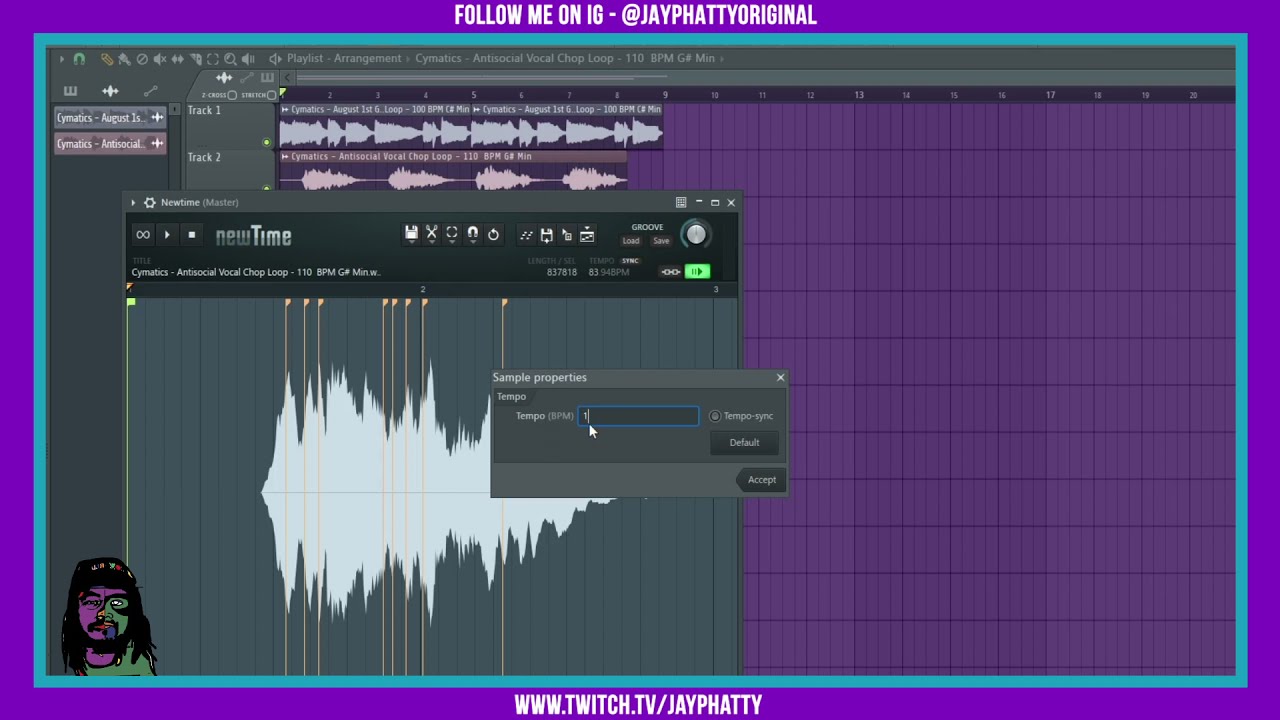Open the Newtime scissors edit menu

click(431, 234)
